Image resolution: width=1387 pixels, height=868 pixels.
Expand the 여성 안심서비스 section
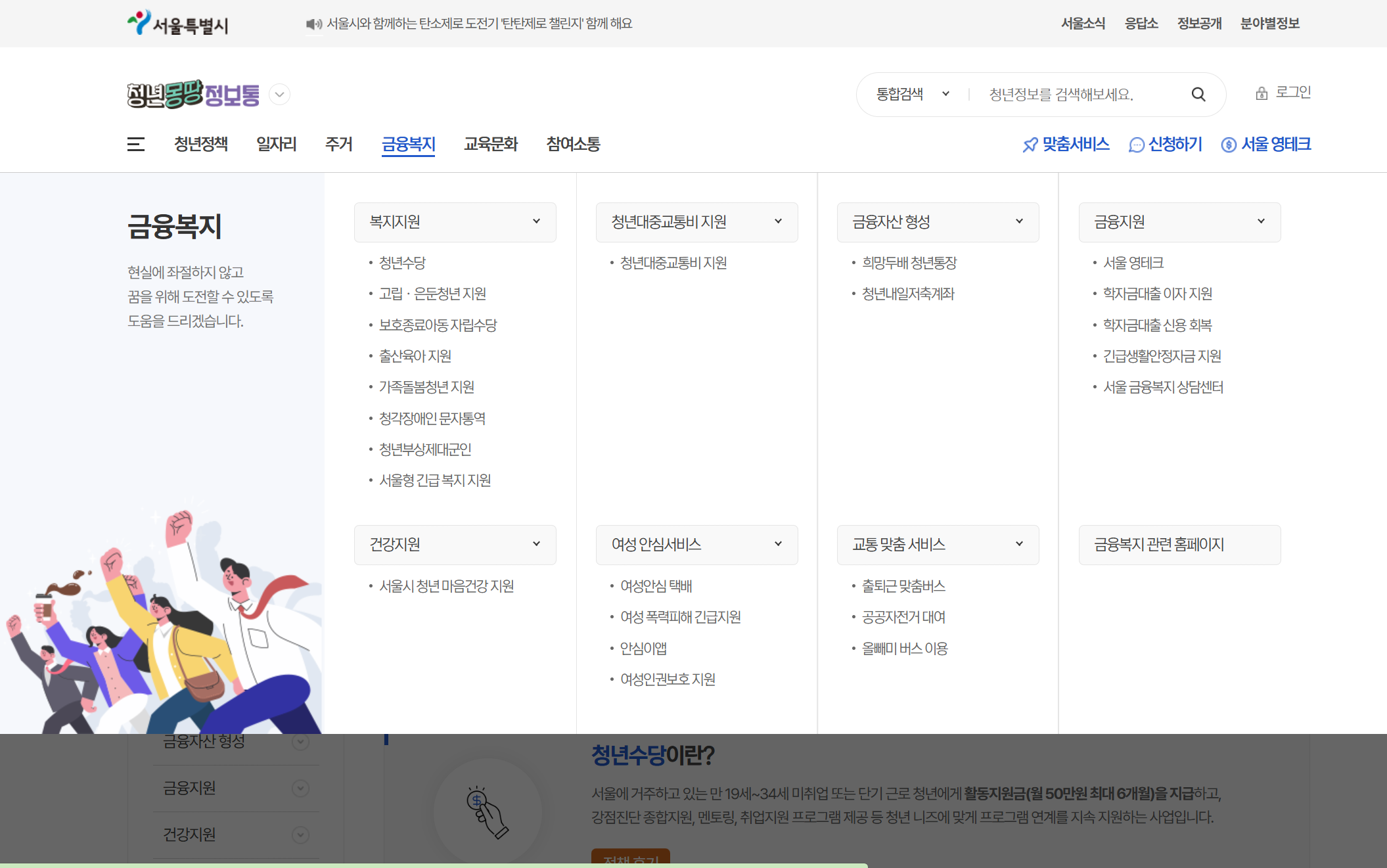click(x=778, y=544)
